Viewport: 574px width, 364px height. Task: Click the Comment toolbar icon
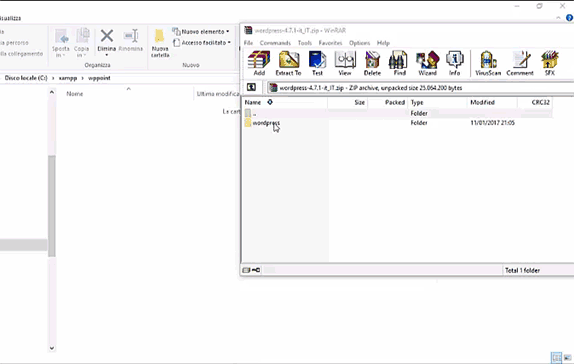pyautogui.click(x=520, y=63)
